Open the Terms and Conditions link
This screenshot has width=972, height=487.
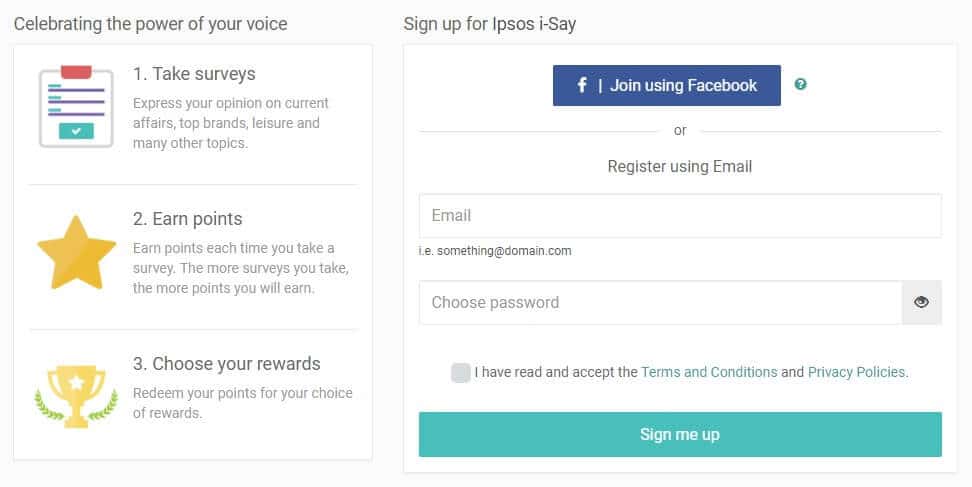[x=709, y=372]
